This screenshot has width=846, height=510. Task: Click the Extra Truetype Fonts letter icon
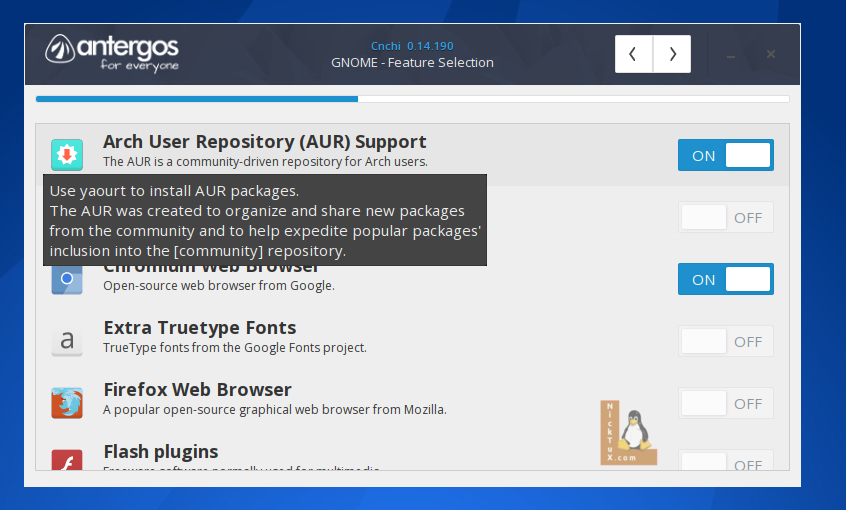pos(67,341)
